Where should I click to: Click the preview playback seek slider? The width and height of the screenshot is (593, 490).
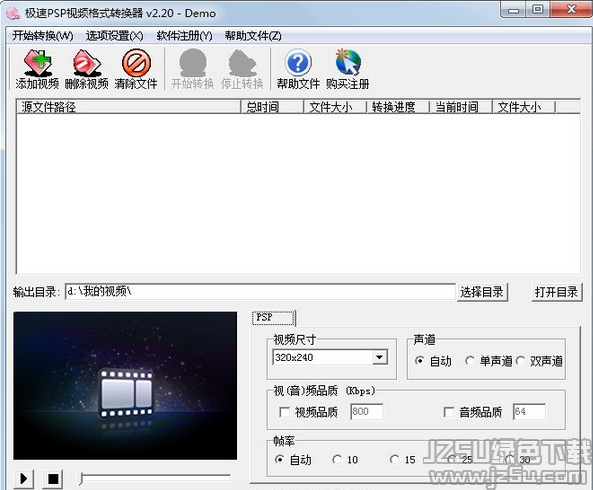point(155,479)
